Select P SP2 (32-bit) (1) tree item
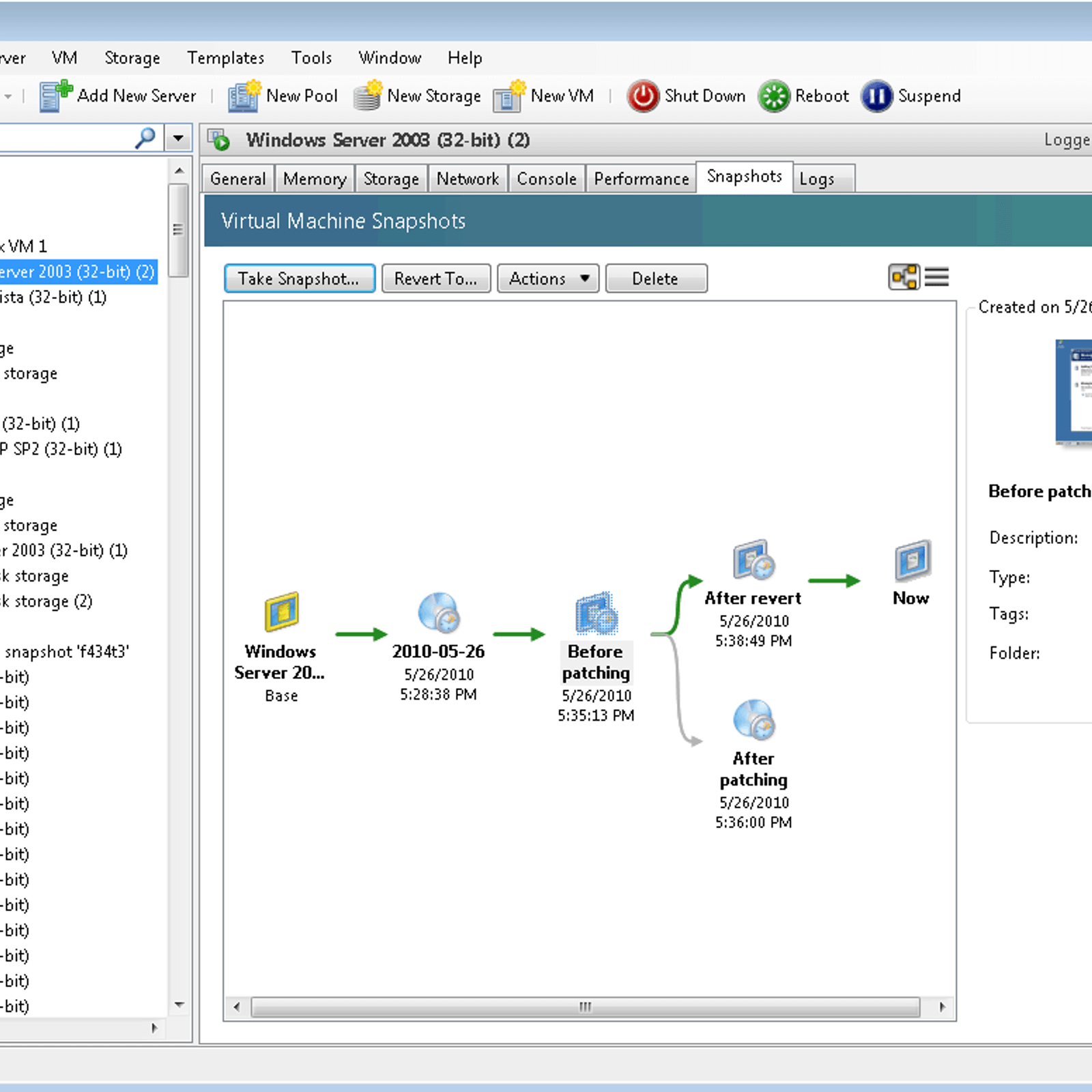This screenshot has height=1092, width=1092. point(61,449)
